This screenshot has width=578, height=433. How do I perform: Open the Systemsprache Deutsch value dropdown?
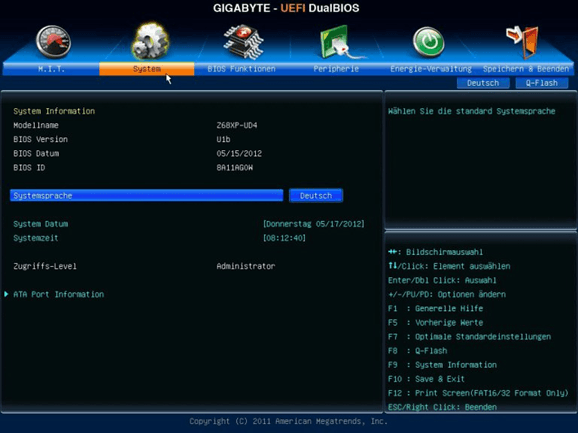click(x=316, y=196)
